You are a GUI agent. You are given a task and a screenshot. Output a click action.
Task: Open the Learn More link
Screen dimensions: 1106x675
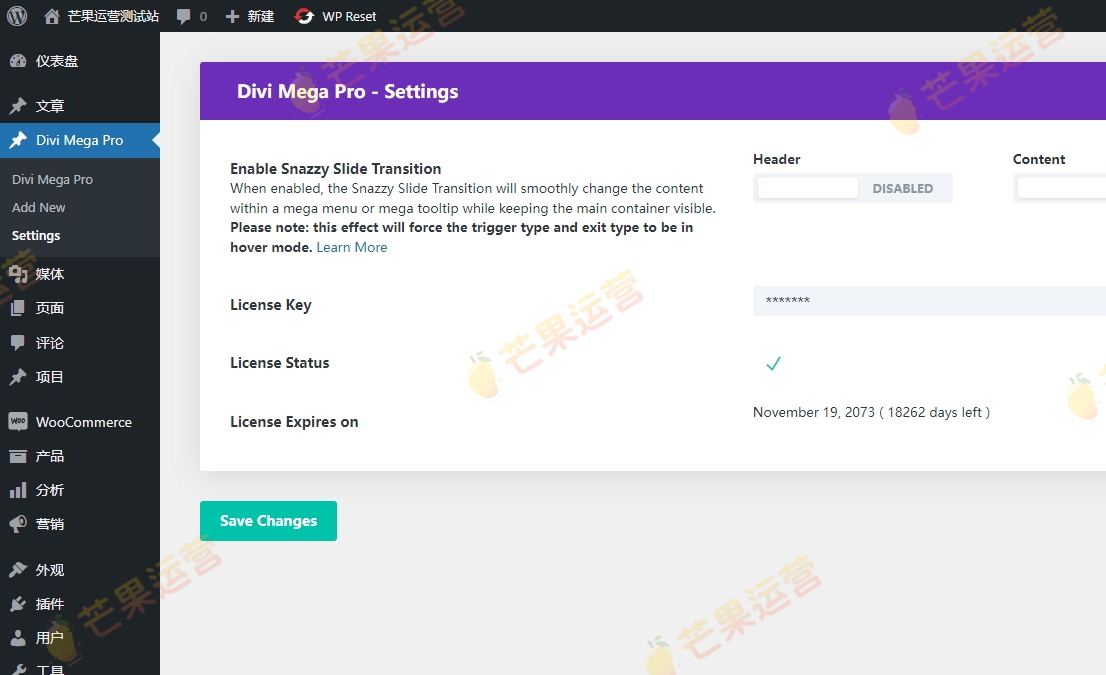tap(351, 247)
